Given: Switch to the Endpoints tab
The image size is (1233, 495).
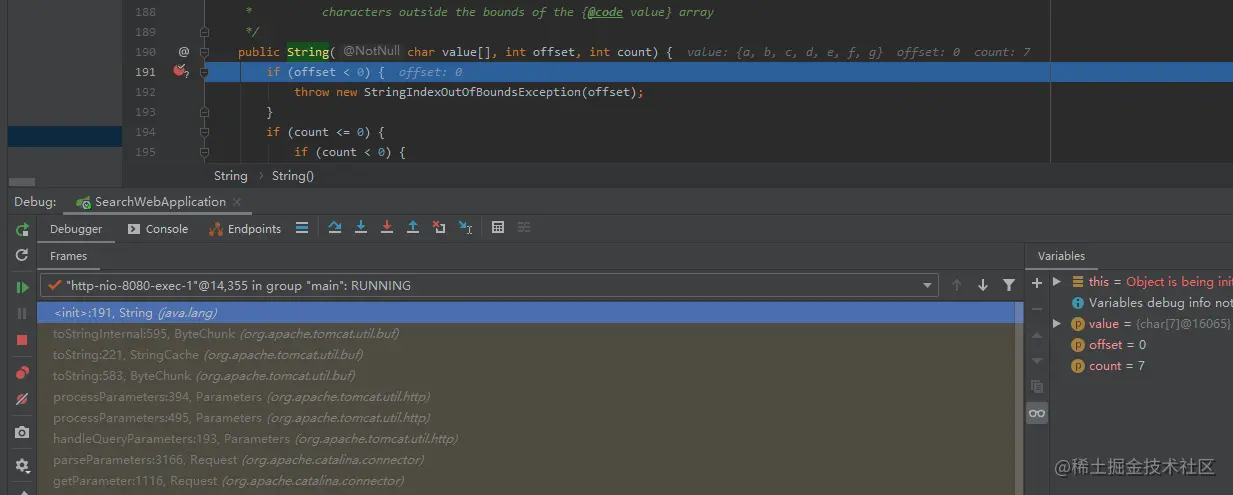Looking at the screenshot, I should click(245, 229).
